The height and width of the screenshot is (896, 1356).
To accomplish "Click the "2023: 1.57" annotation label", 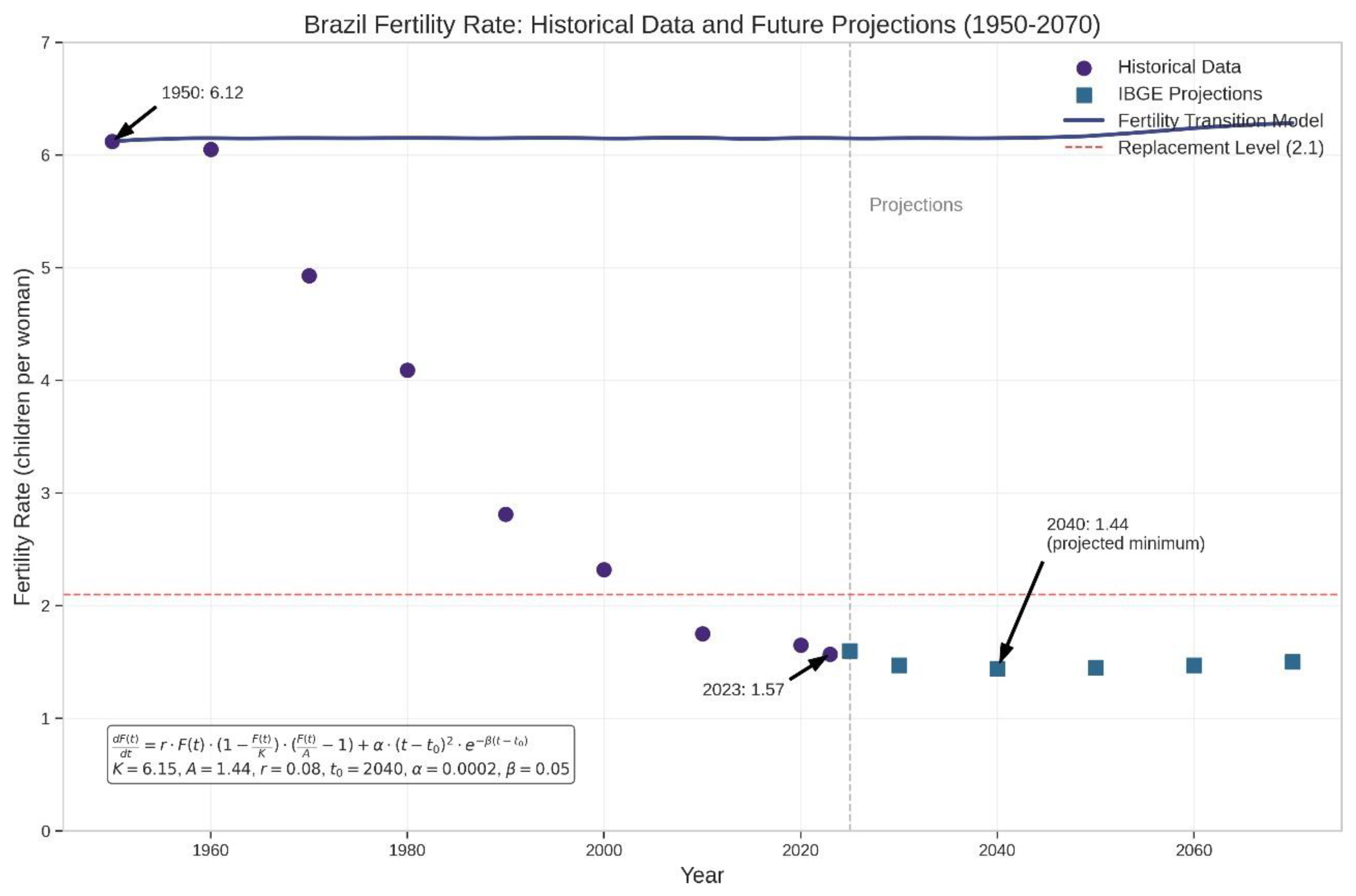I will [743, 690].
